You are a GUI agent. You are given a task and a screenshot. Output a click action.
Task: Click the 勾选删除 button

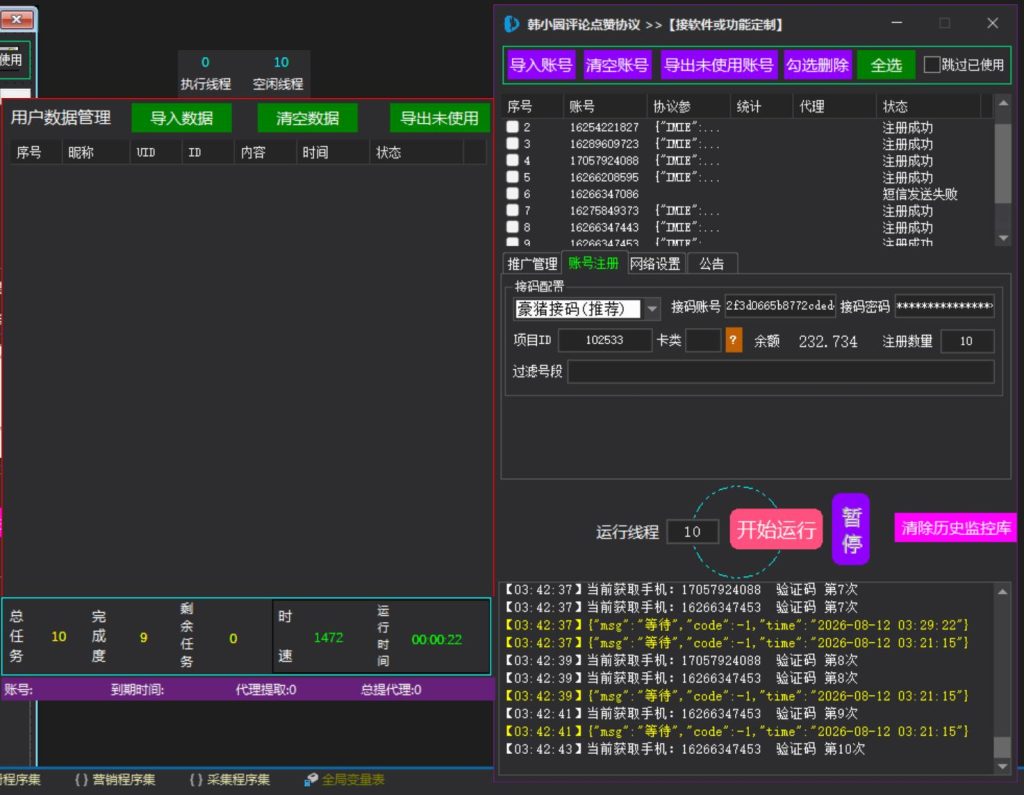[x=817, y=65]
